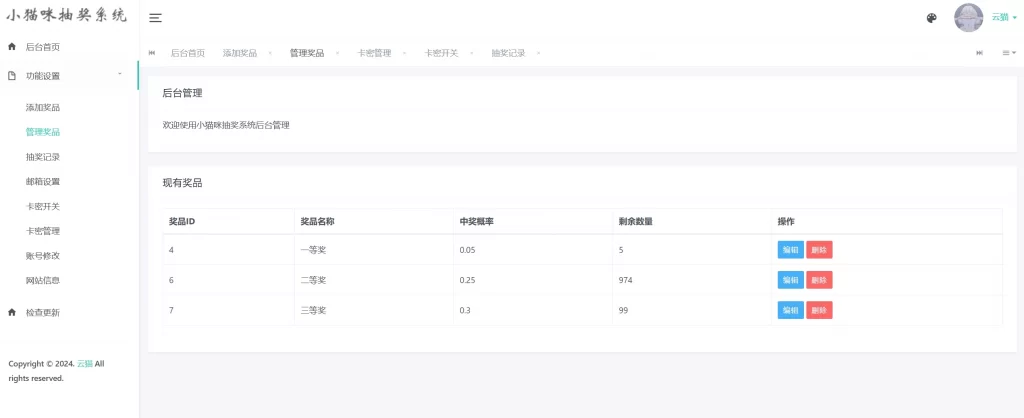This screenshot has height=418, width=1024.
Task: Select the 三等奖 name cell
Action: click(374, 310)
